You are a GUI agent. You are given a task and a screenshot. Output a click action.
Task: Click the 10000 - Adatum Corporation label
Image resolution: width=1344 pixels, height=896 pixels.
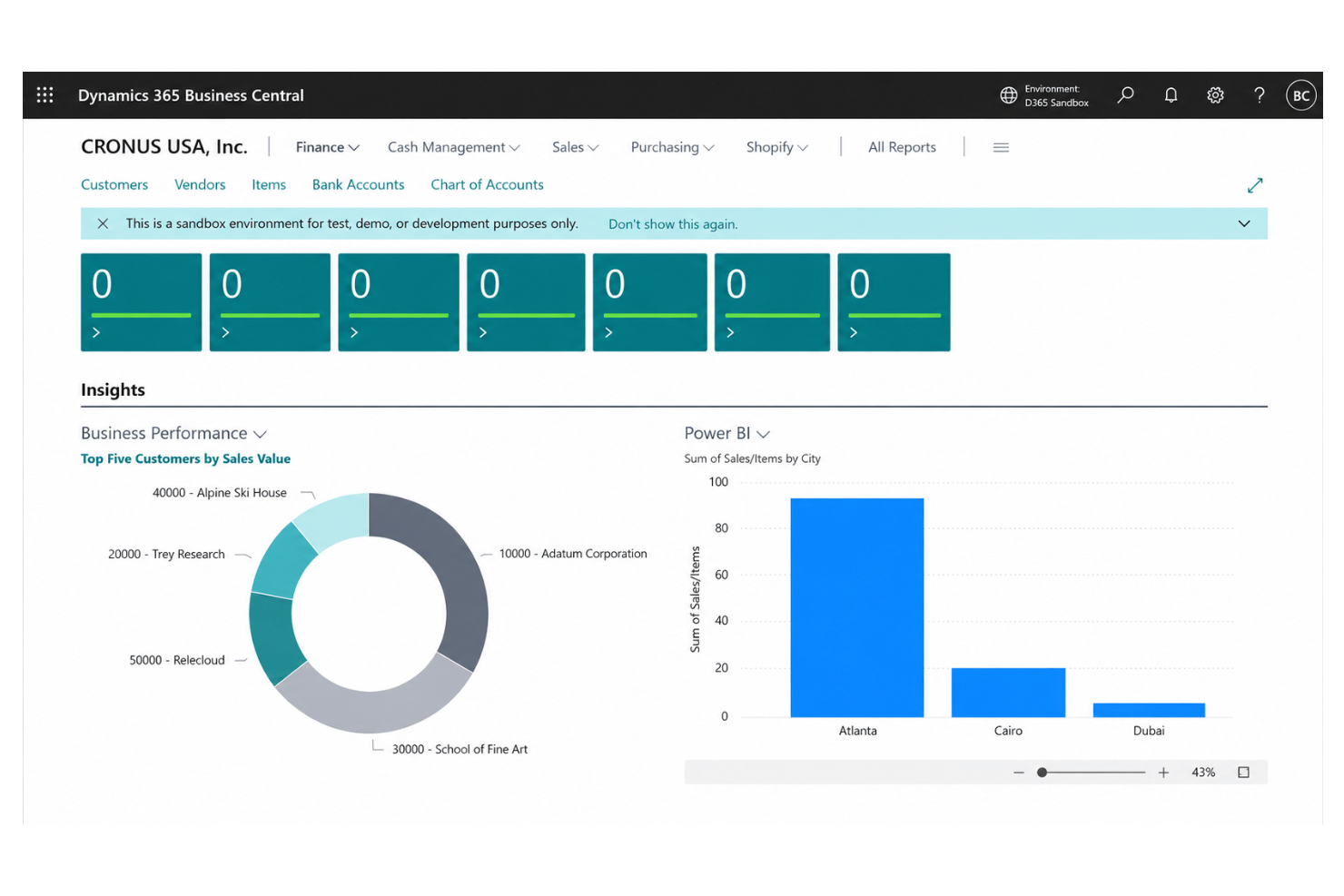[573, 554]
